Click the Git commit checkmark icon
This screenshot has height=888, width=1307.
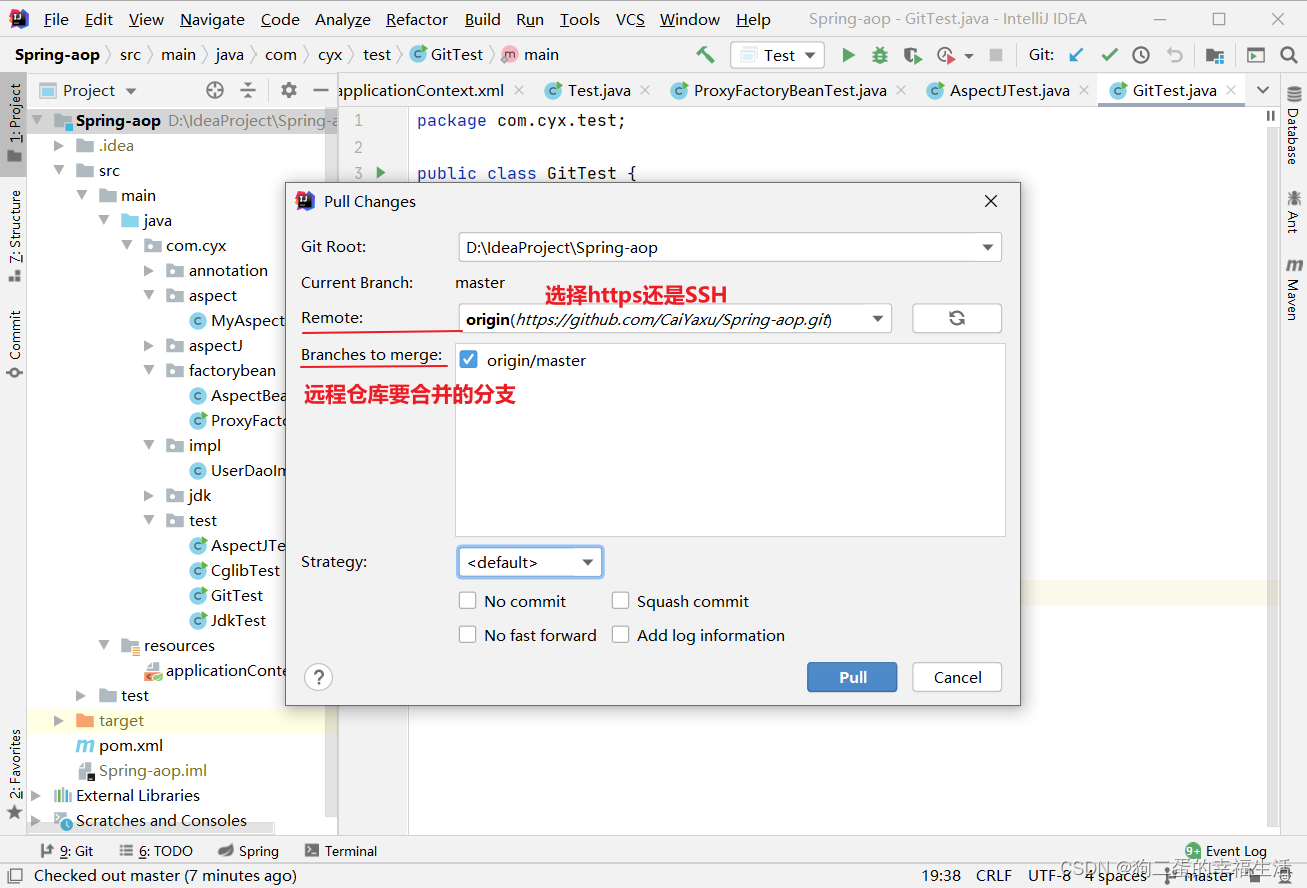point(1109,55)
